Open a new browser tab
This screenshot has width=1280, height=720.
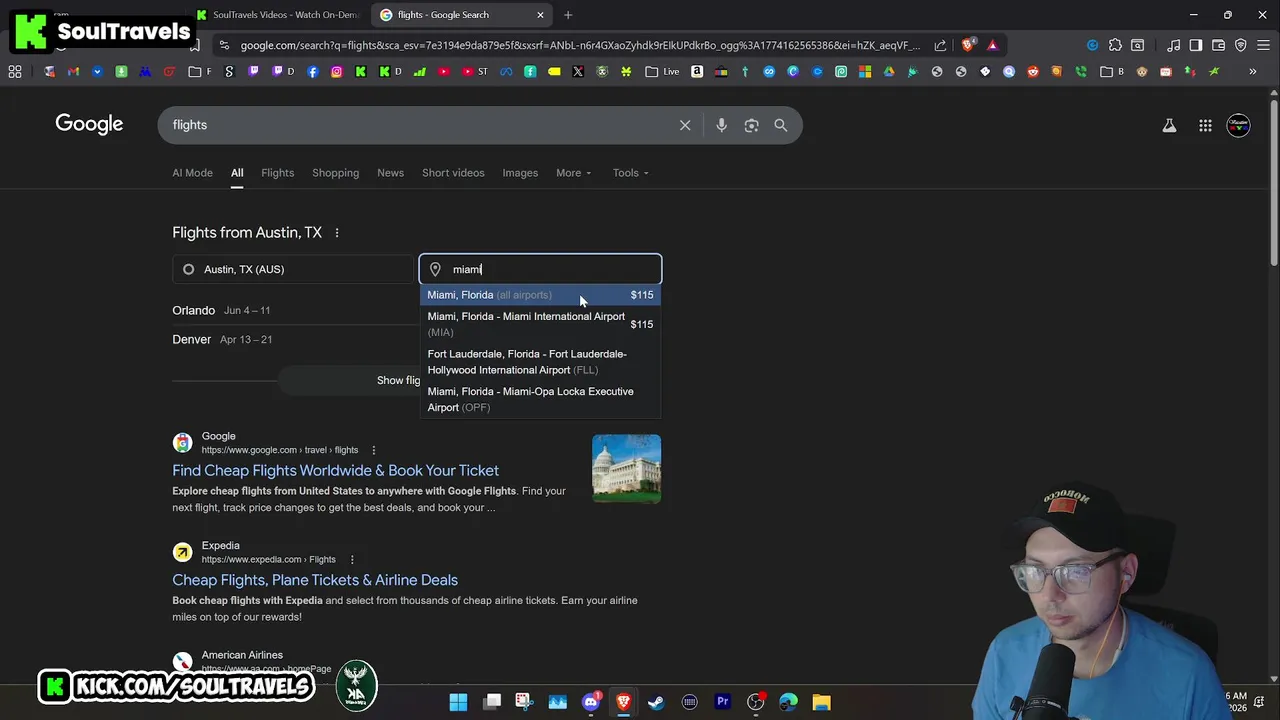tap(568, 15)
